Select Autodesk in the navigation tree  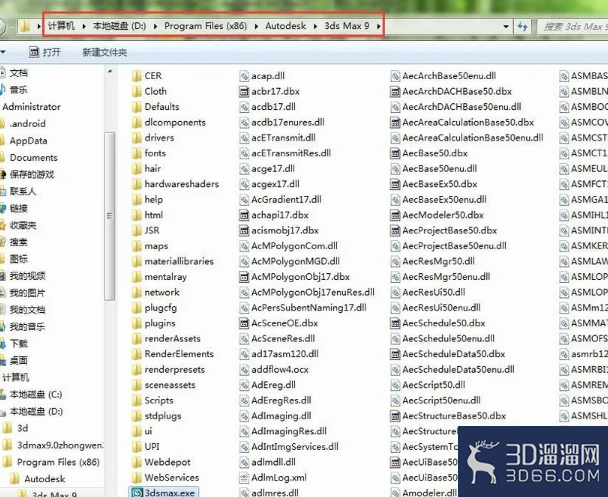pos(45,479)
